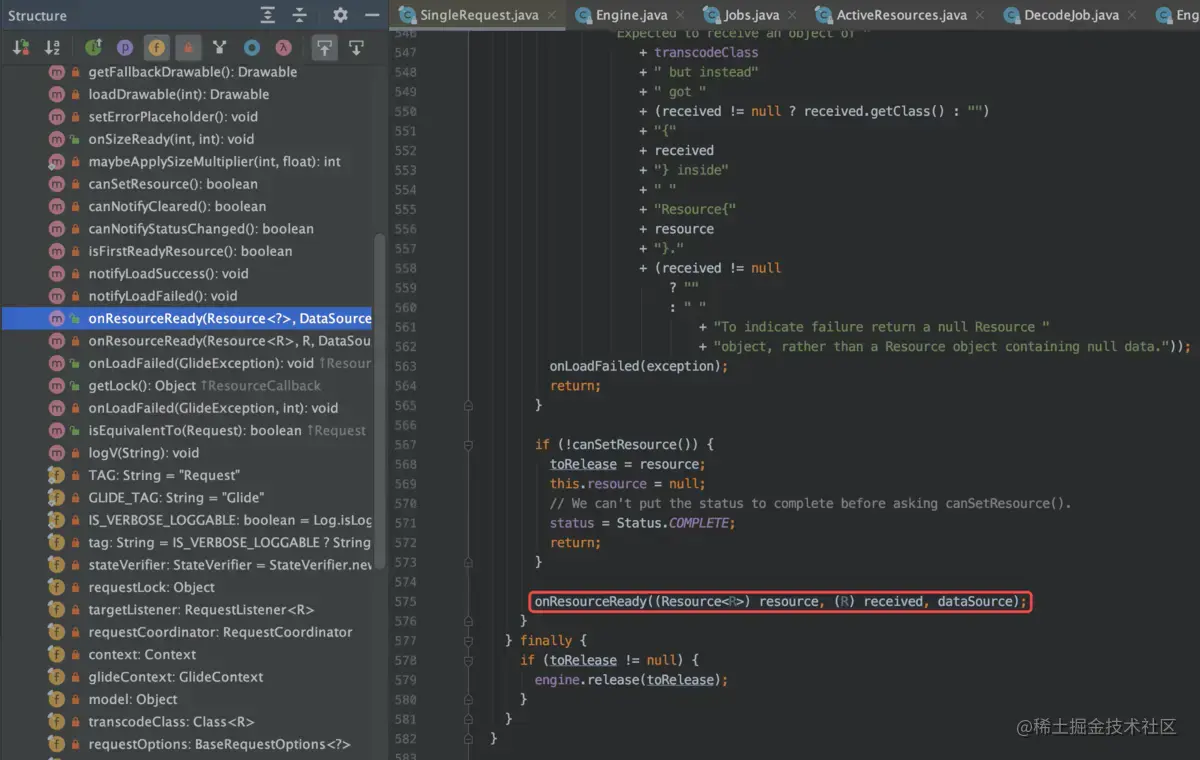Toggle the Show non-public members filter
Image resolution: width=1200 pixels, height=760 pixels.
[x=188, y=48]
